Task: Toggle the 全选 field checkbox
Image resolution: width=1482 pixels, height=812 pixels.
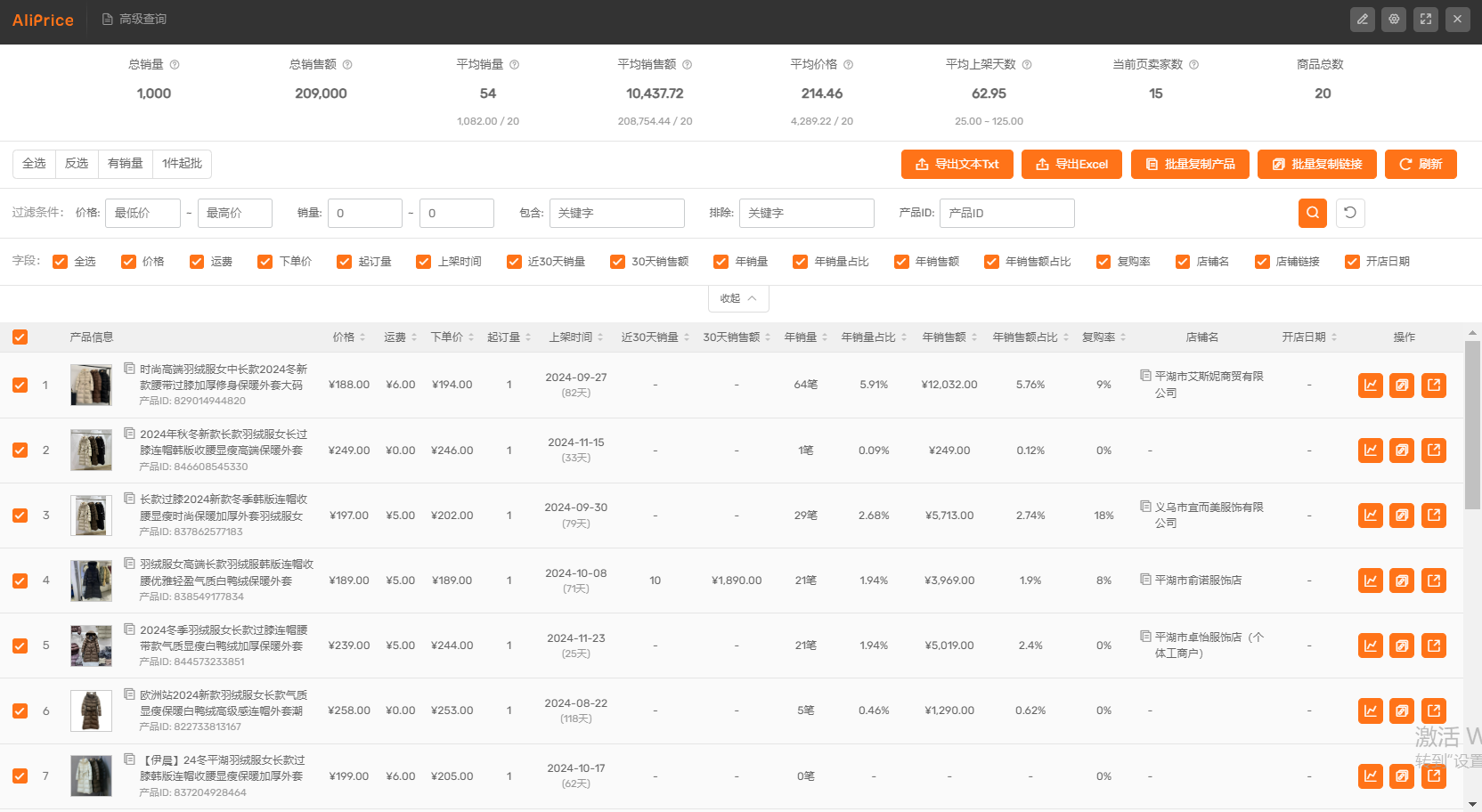Action: coord(61,262)
